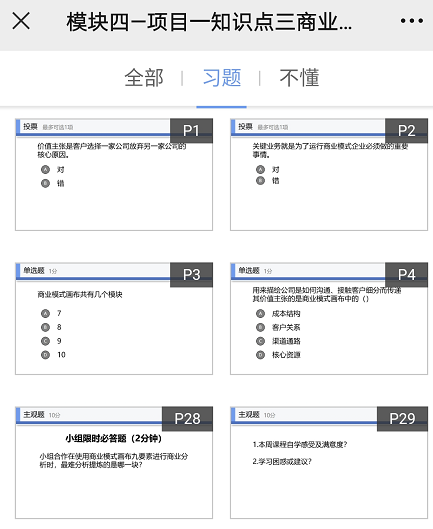Click the 单选题 label on slide P3
This screenshot has height=529, width=433.
tap(34, 271)
